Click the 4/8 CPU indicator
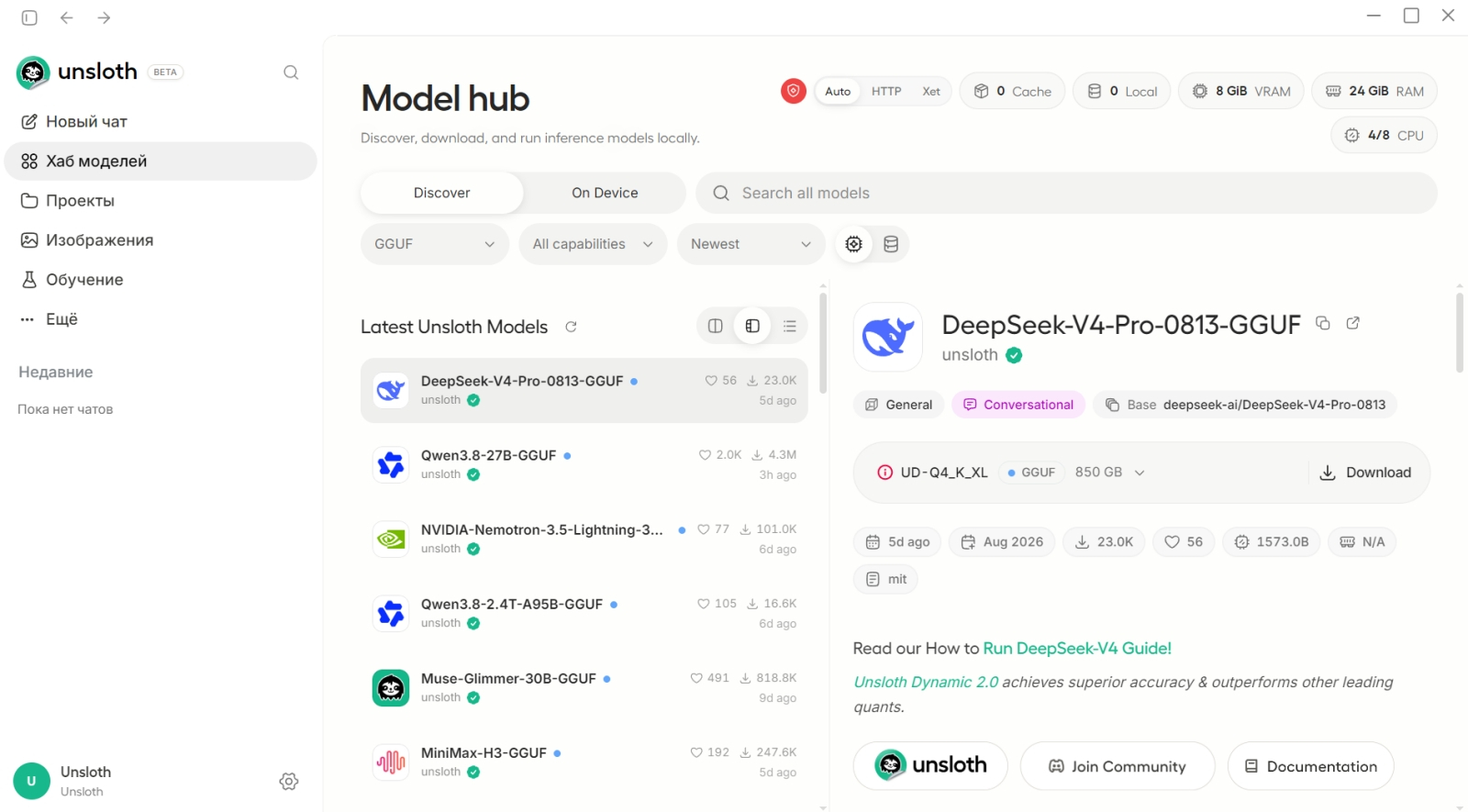 pyautogui.click(x=1385, y=135)
